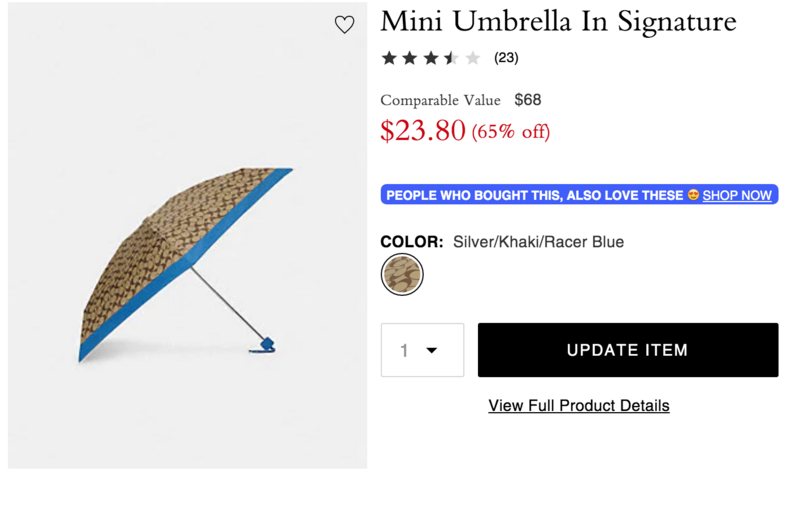Click the second rating star
This screenshot has height=507, width=800.
[x=410, y=58]
